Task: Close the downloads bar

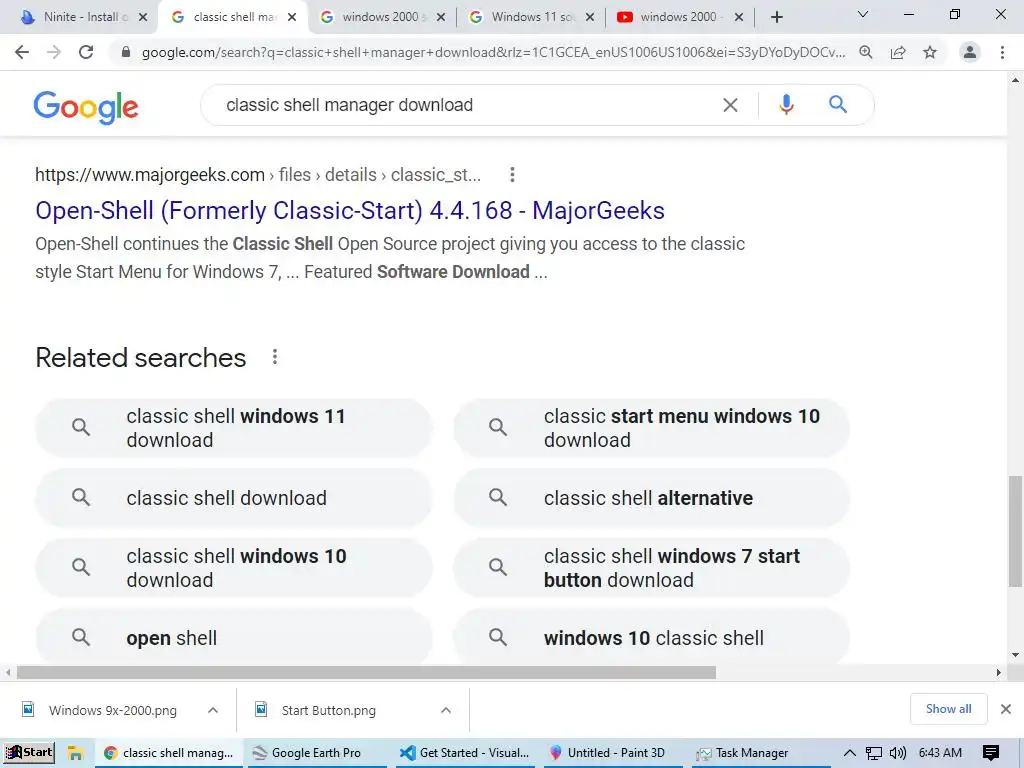Action: pyautogui.click(x=1006, y=709)
